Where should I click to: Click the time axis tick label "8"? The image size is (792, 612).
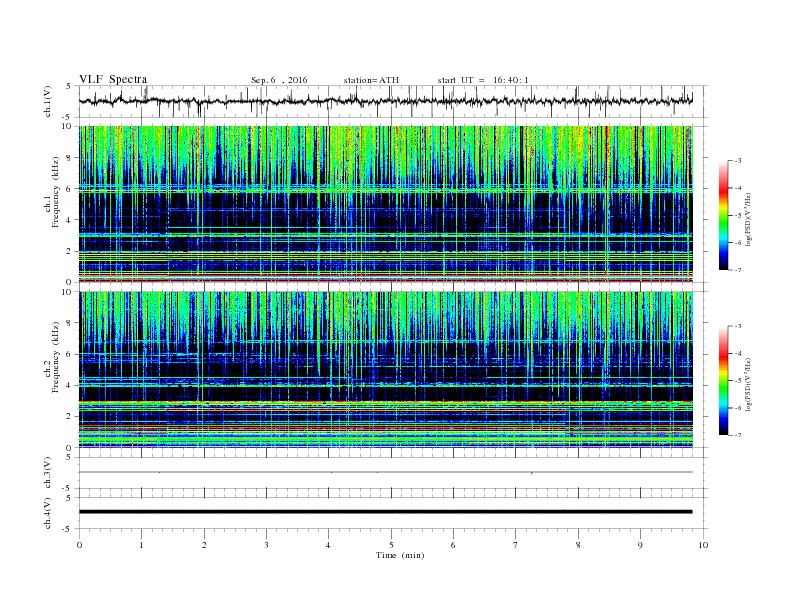point(578,545)
